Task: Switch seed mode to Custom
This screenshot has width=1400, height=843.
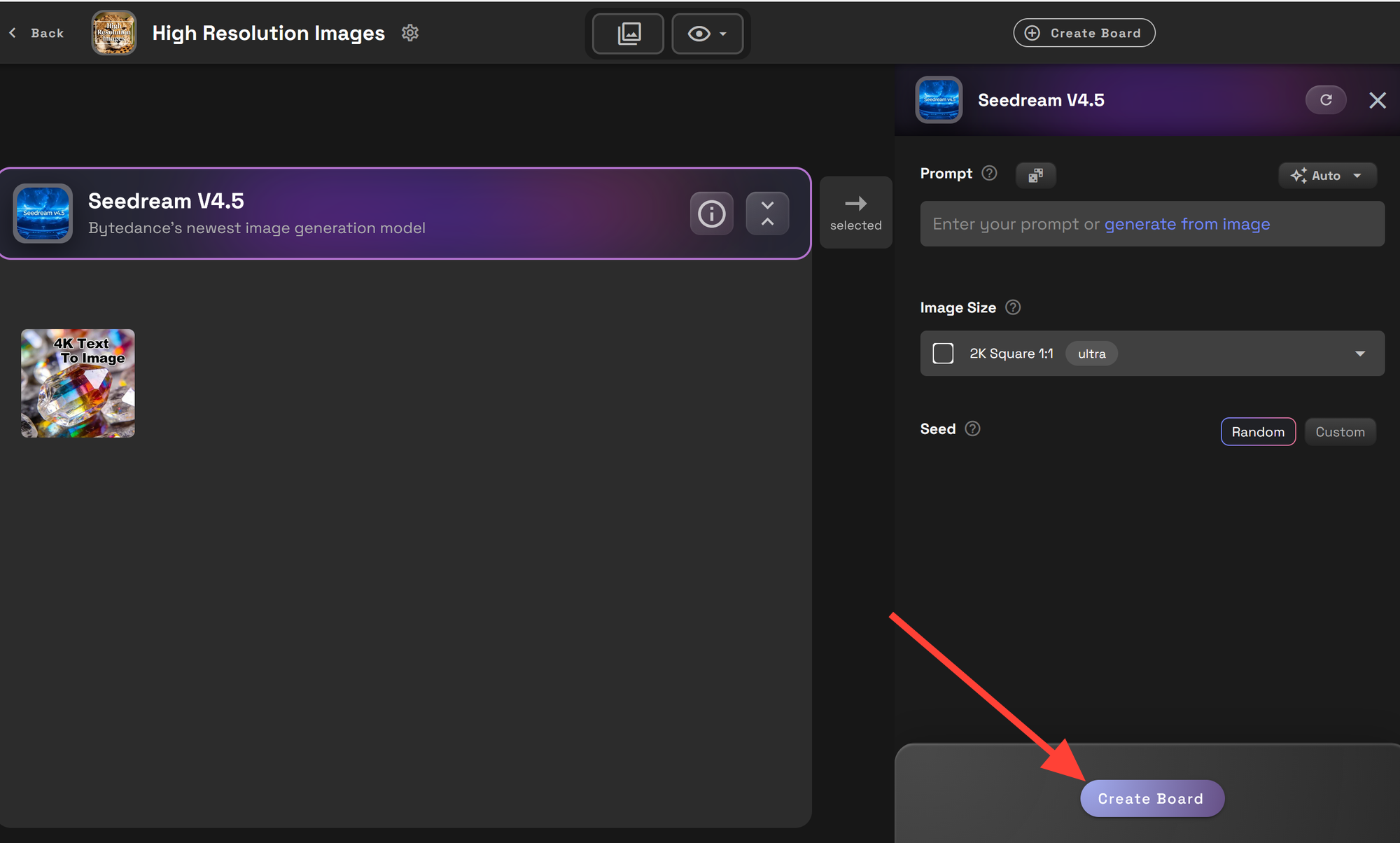Action: pyautogui.click(x=1339, y=432)
